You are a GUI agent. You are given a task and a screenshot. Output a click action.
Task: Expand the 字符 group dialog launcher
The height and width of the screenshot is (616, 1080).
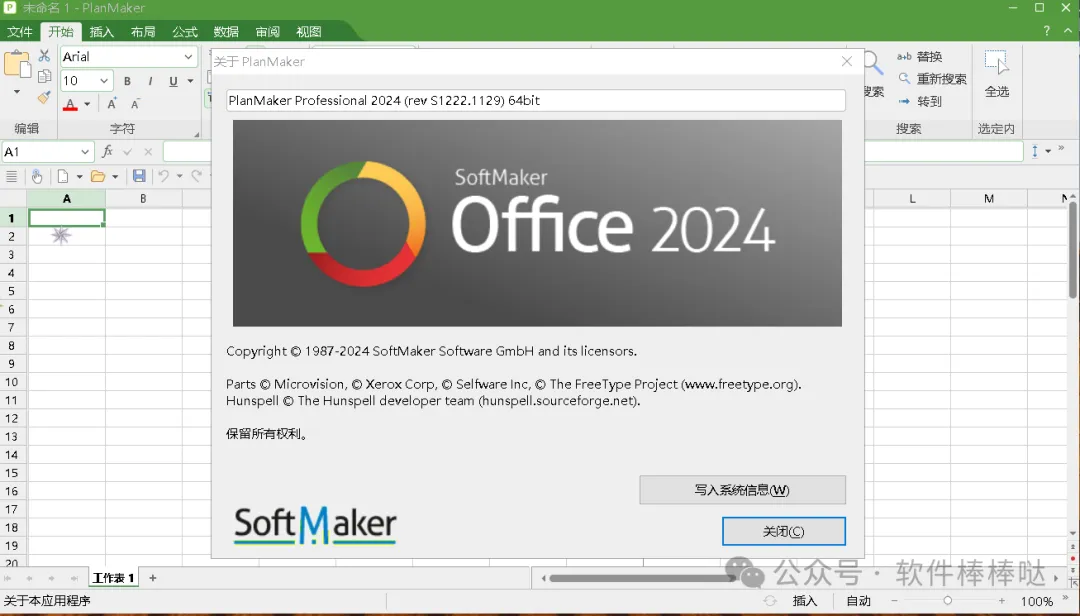click(x=197, y=134)
